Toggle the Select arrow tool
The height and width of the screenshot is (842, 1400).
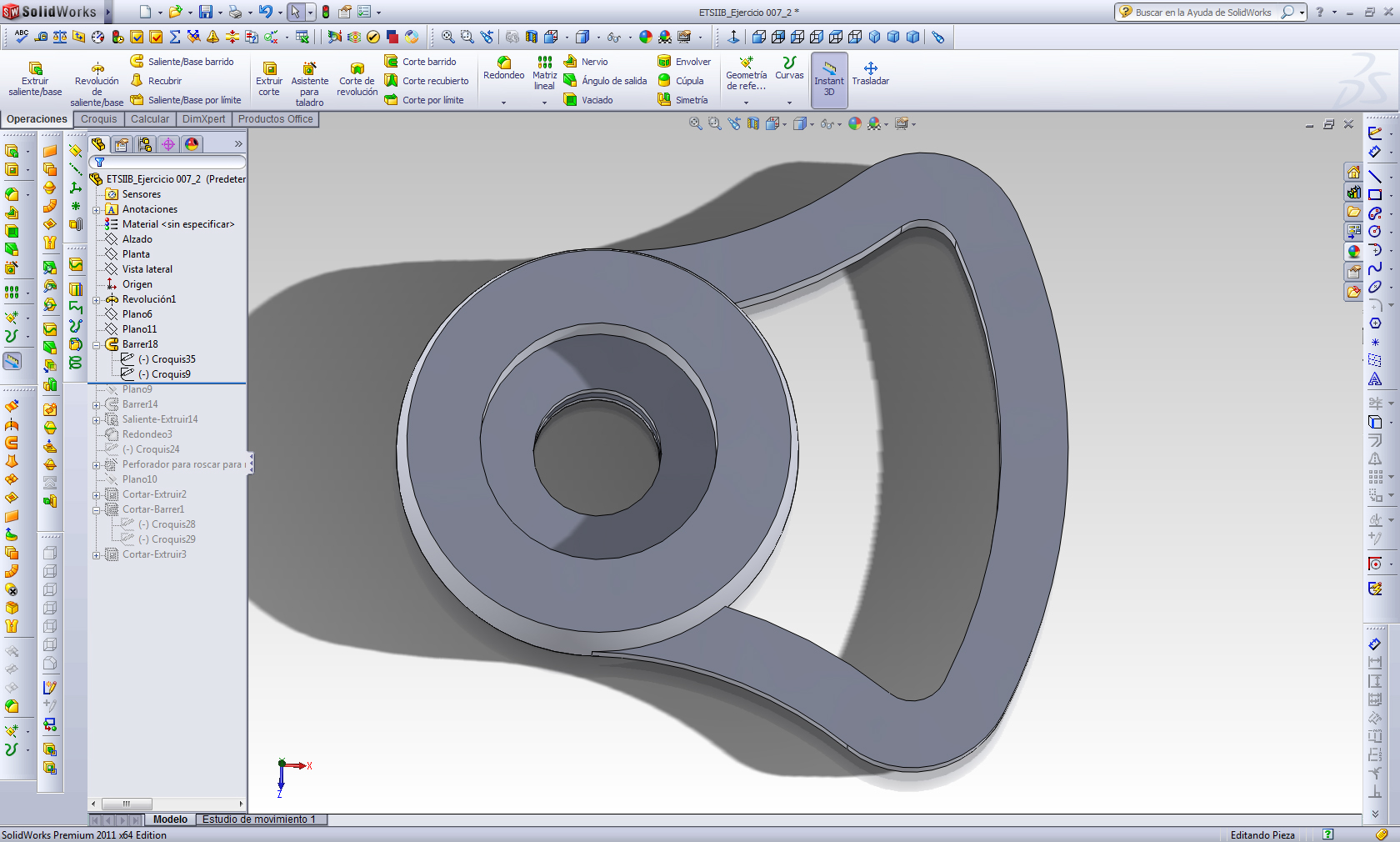point(295,12)
